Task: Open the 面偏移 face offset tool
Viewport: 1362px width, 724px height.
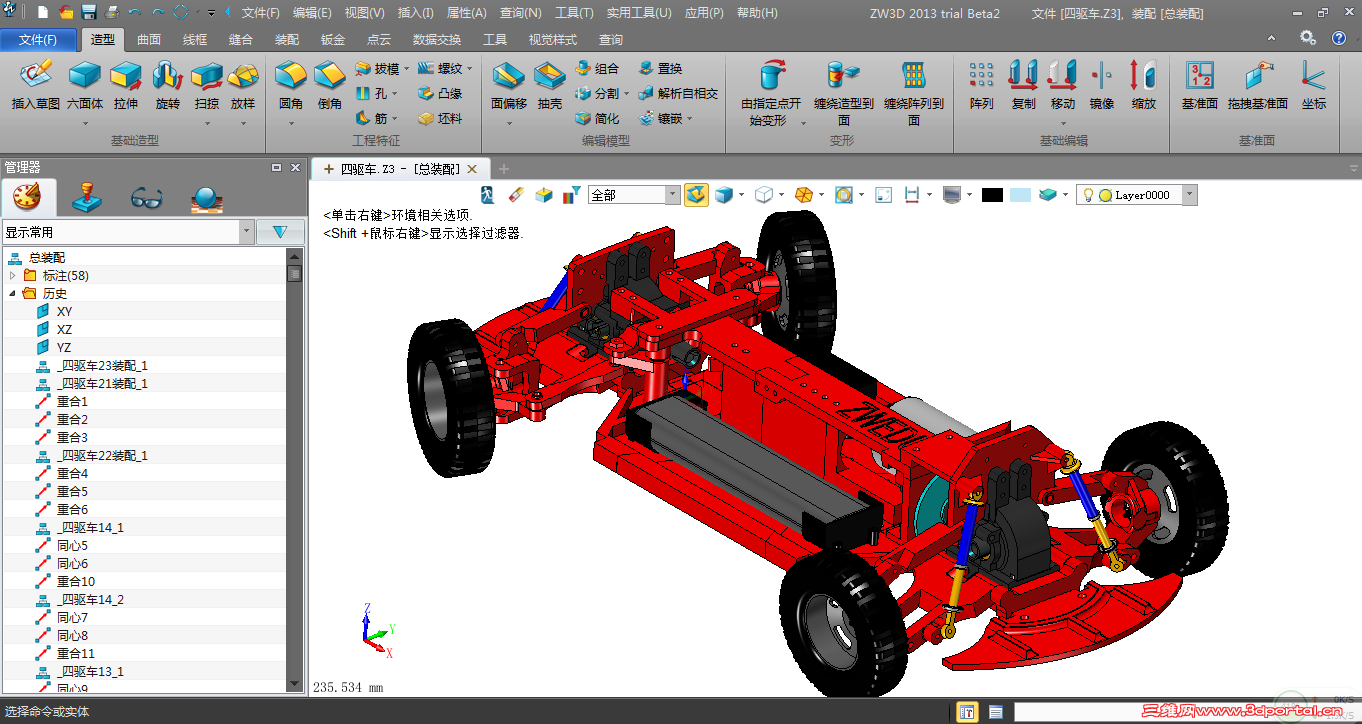Action: [509, 85]
